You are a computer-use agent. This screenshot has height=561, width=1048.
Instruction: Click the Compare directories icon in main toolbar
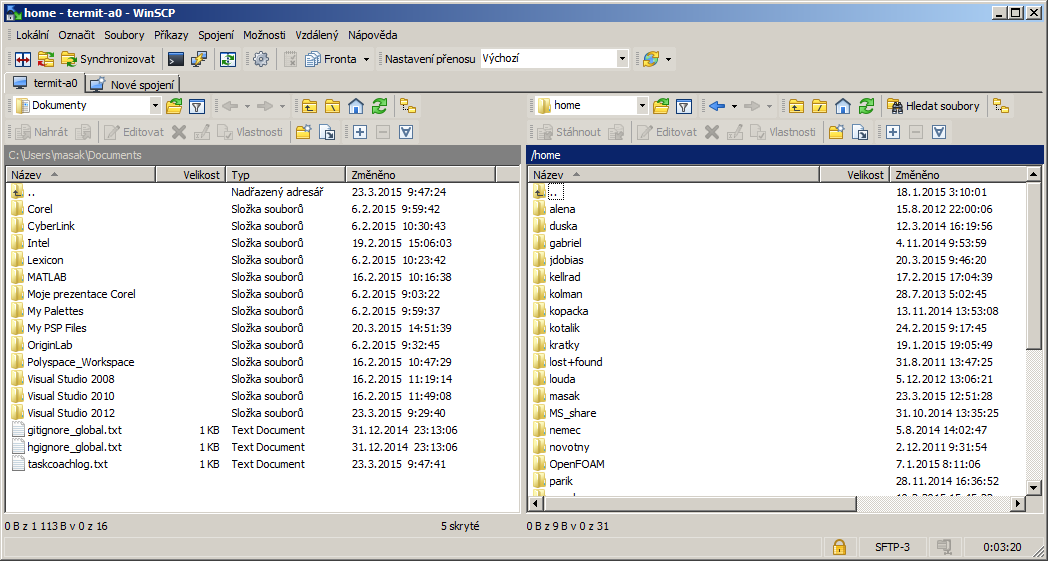pos(22,59)
